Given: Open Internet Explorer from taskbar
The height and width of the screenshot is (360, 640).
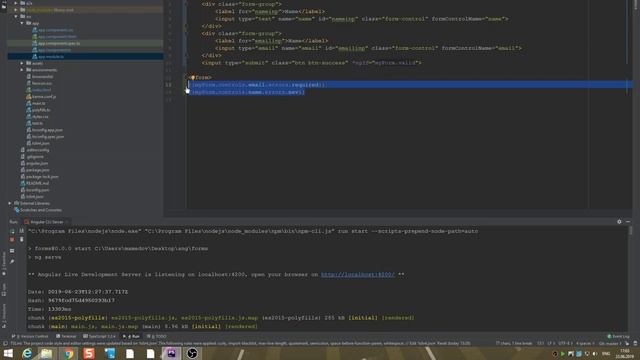Looking at the screenshot, I should pos(27,353).
